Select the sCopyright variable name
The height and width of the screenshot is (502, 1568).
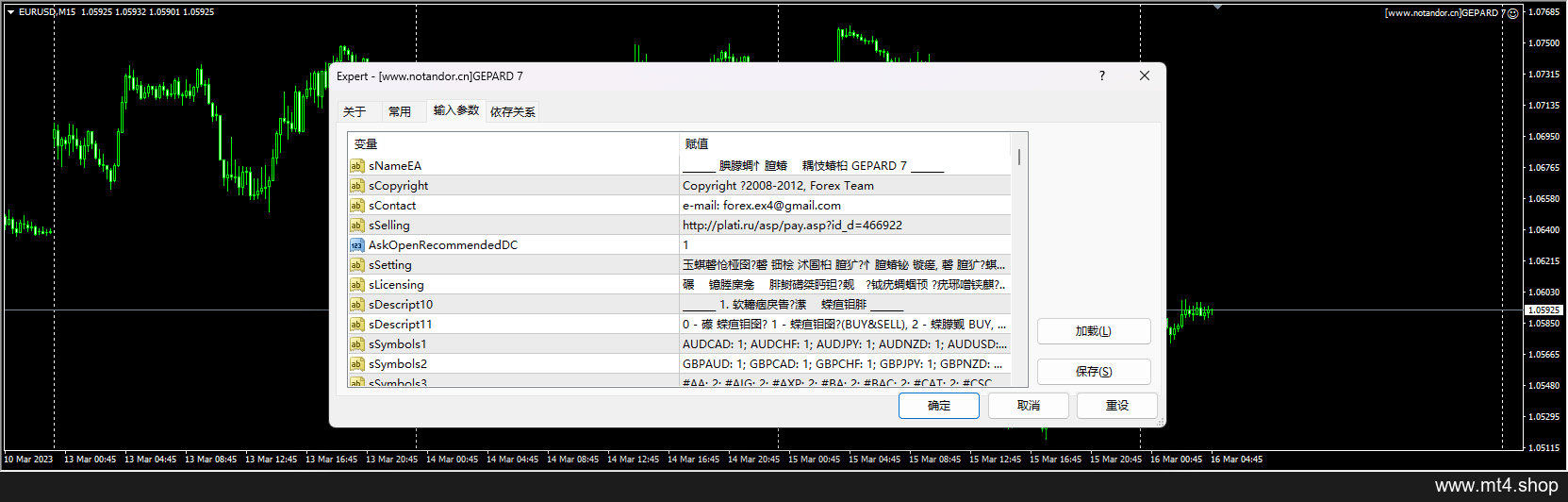click(398, 186)
